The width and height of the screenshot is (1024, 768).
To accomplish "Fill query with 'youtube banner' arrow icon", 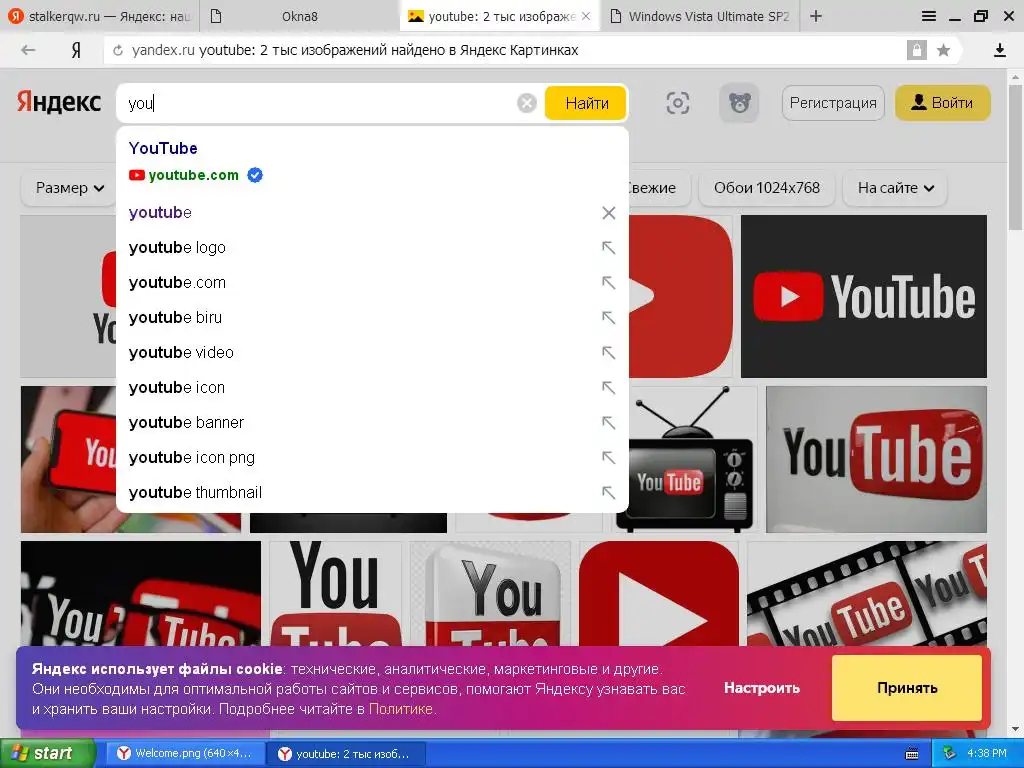I will [609, 423].
